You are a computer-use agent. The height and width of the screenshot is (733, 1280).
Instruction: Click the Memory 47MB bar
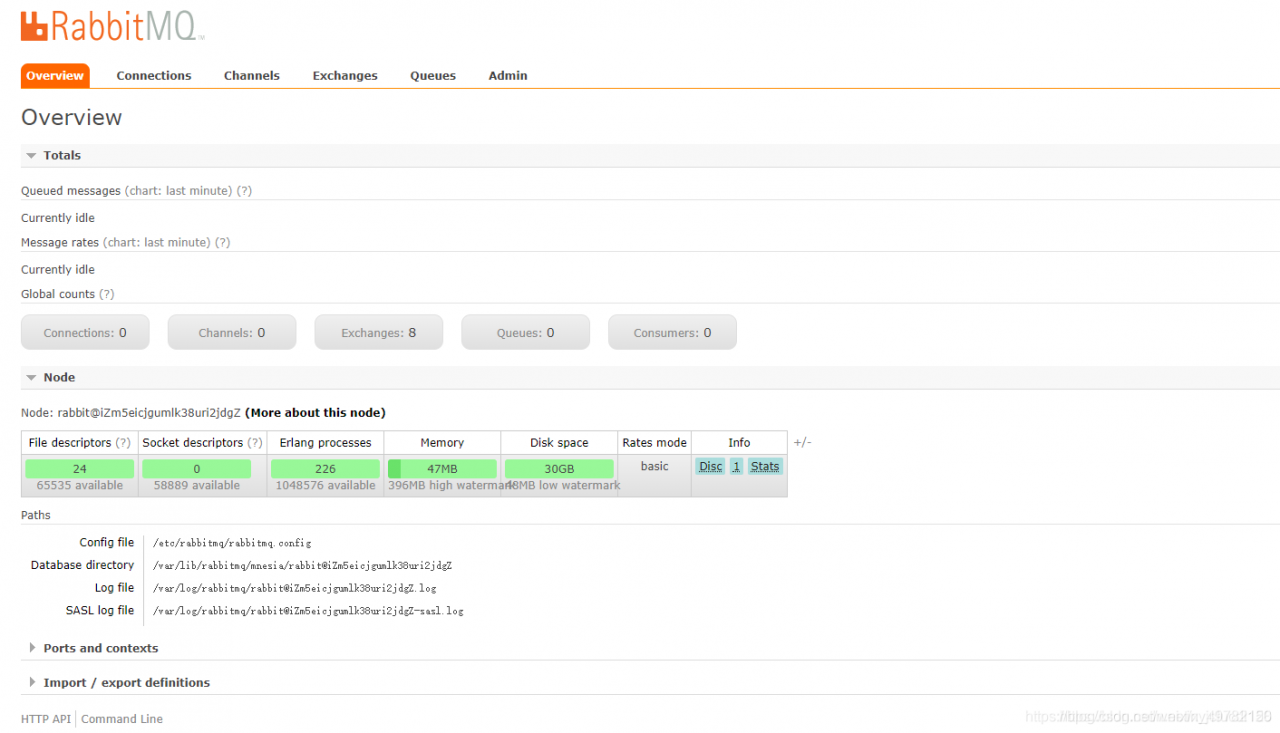click(442, 469)
